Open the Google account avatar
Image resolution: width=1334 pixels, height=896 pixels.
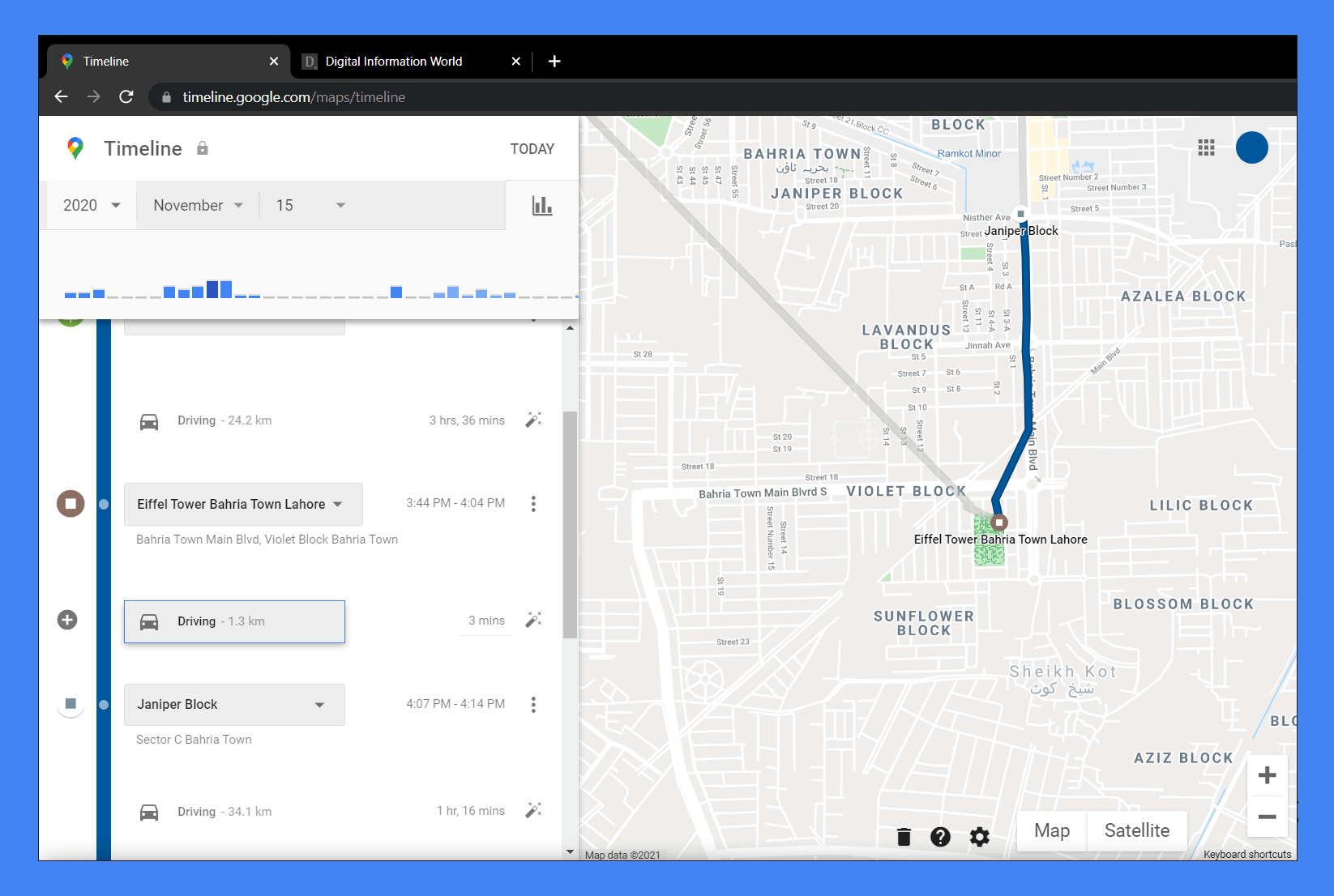(x=1252, y=147)
